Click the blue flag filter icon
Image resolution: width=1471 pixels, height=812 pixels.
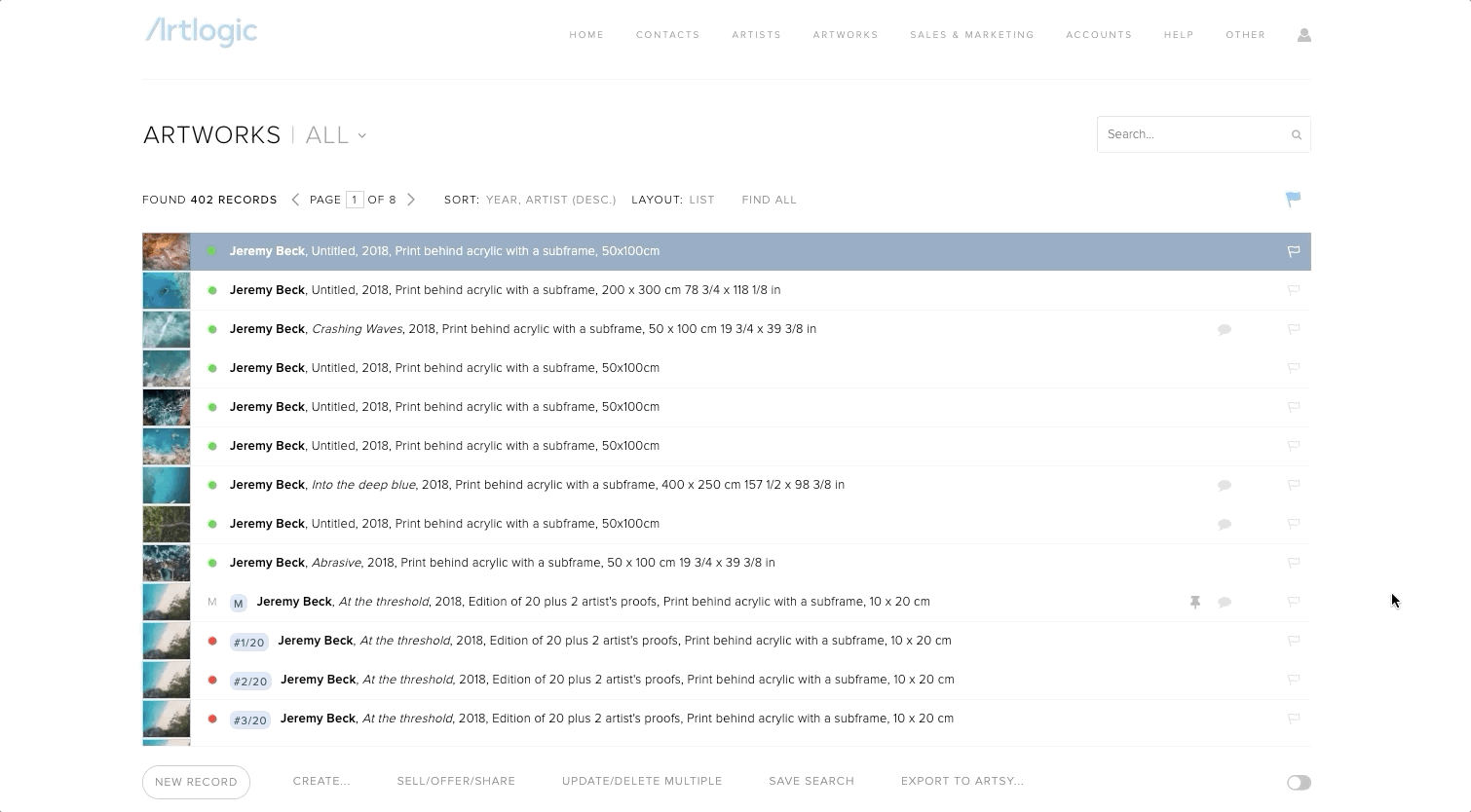click(x=1293, y=200)
